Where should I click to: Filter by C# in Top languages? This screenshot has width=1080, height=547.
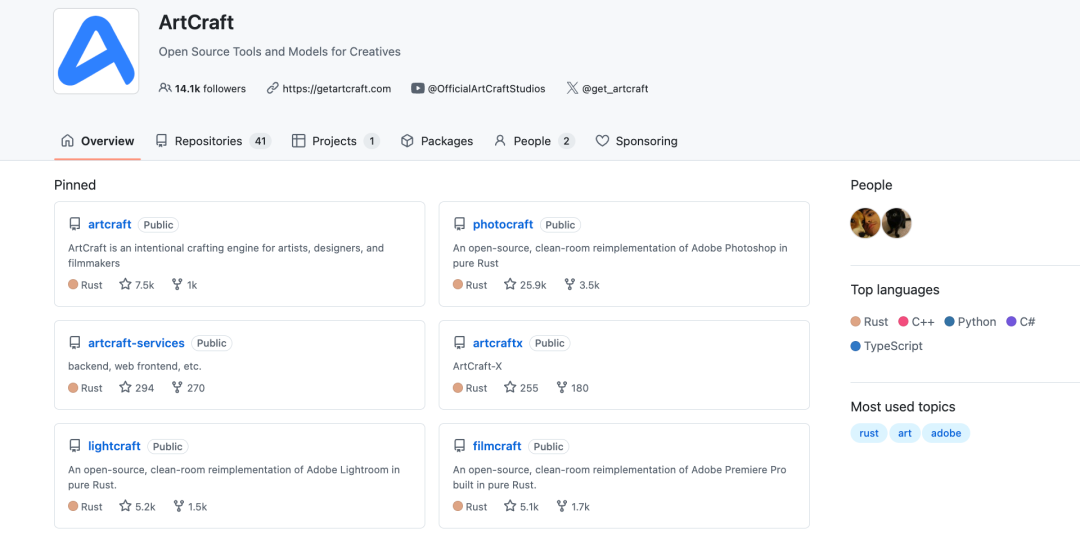(1021, 322)
